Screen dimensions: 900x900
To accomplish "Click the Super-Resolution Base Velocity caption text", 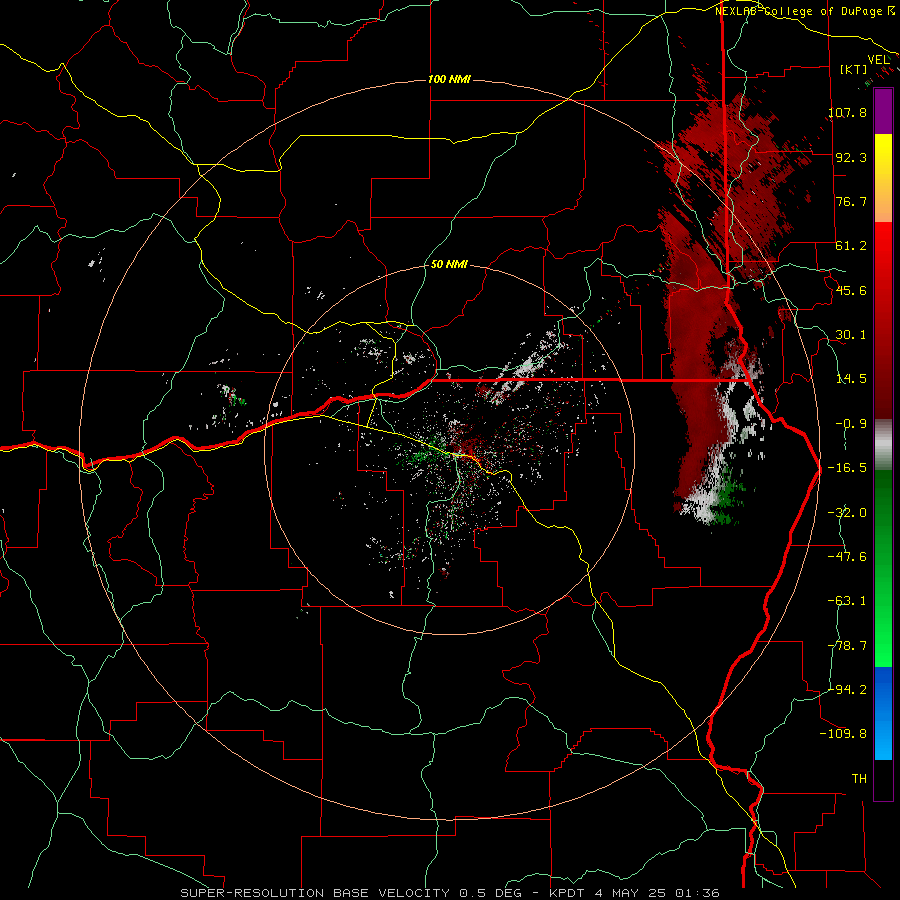I will [449, 893].
